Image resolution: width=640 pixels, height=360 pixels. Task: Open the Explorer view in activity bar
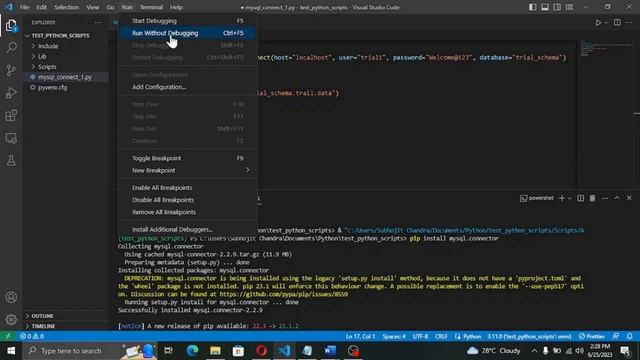[x=11, y=26]
